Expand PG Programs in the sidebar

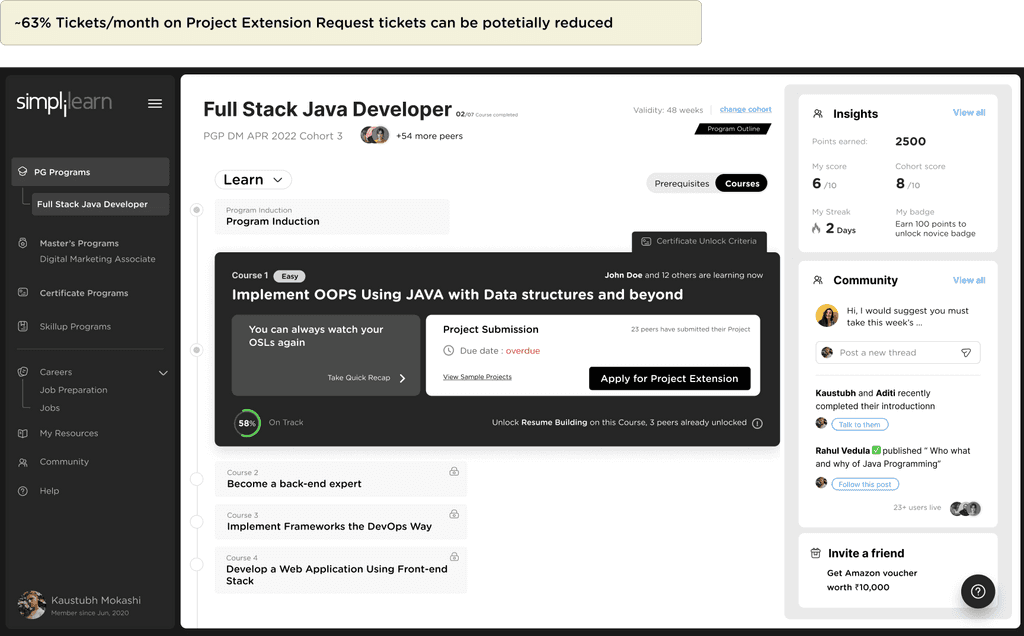pos(90,172)
